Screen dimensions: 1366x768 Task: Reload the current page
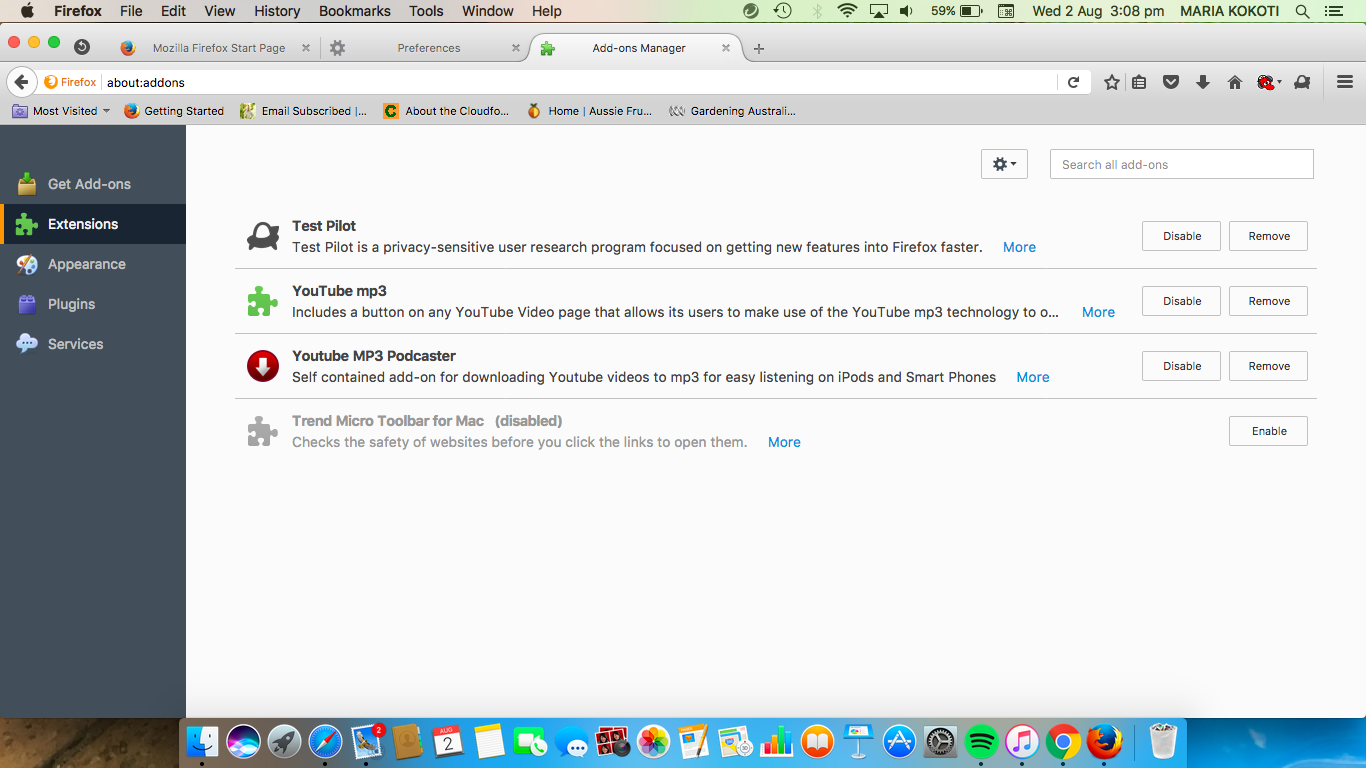pyautogui.click(x=1073, y=82)
